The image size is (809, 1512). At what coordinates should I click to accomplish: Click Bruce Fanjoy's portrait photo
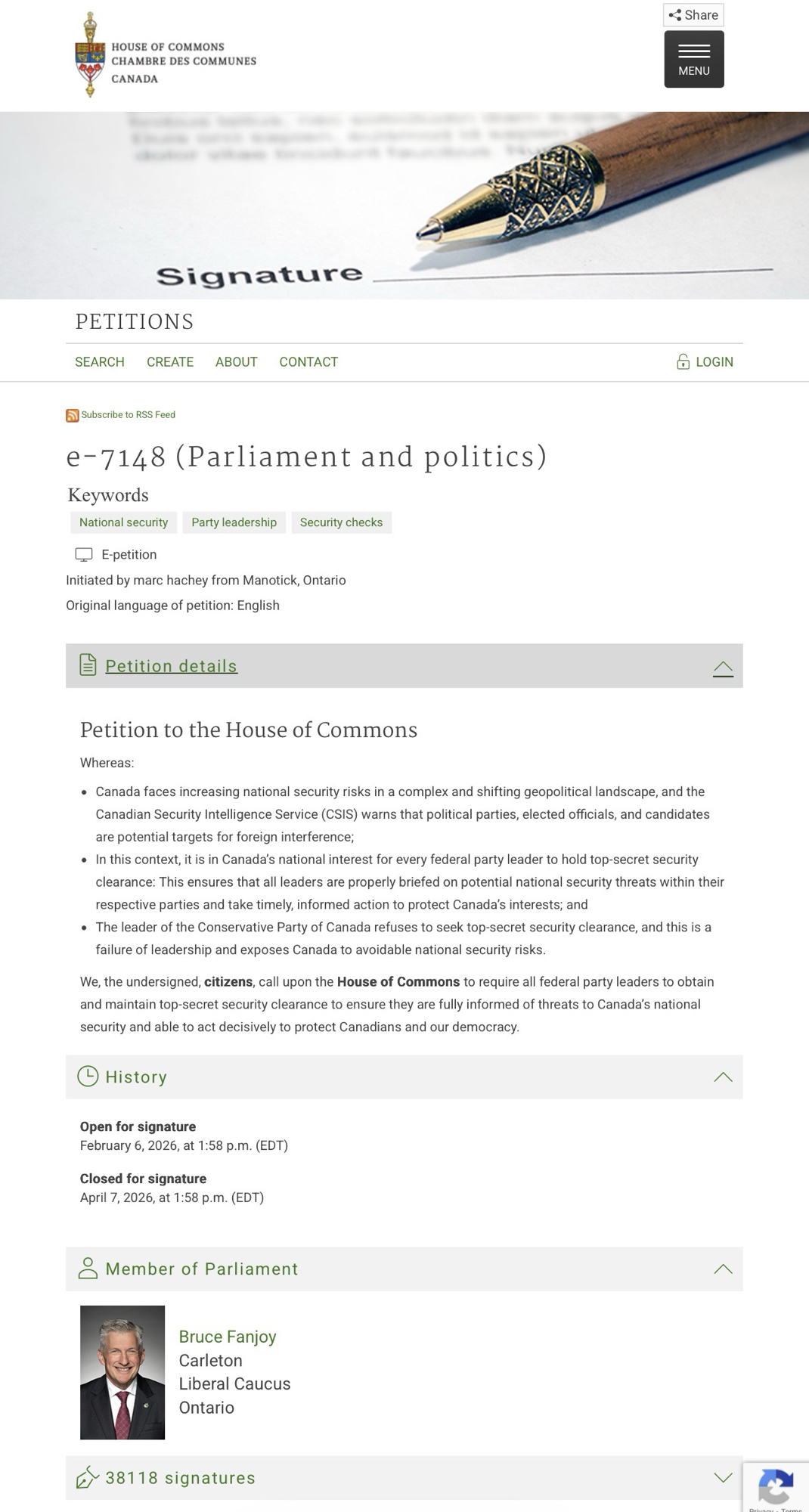click(122, 1372)
